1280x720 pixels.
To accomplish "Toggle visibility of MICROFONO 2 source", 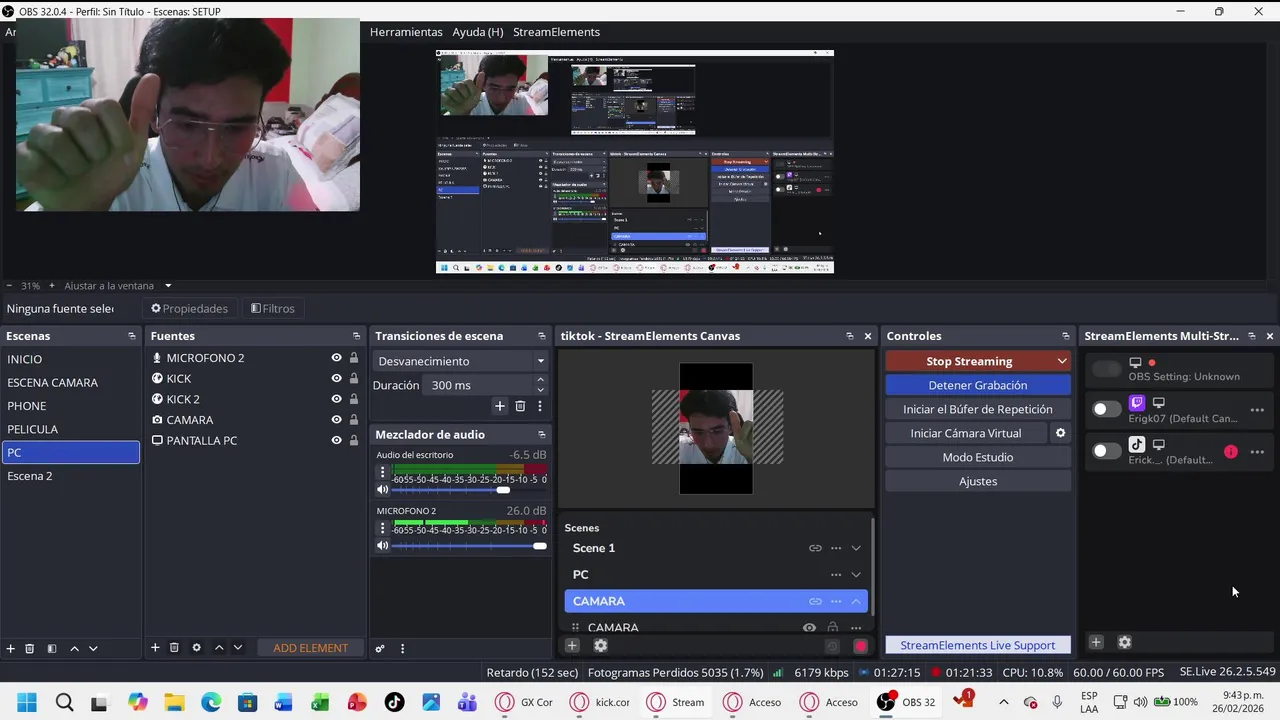I will coord(337,358).
